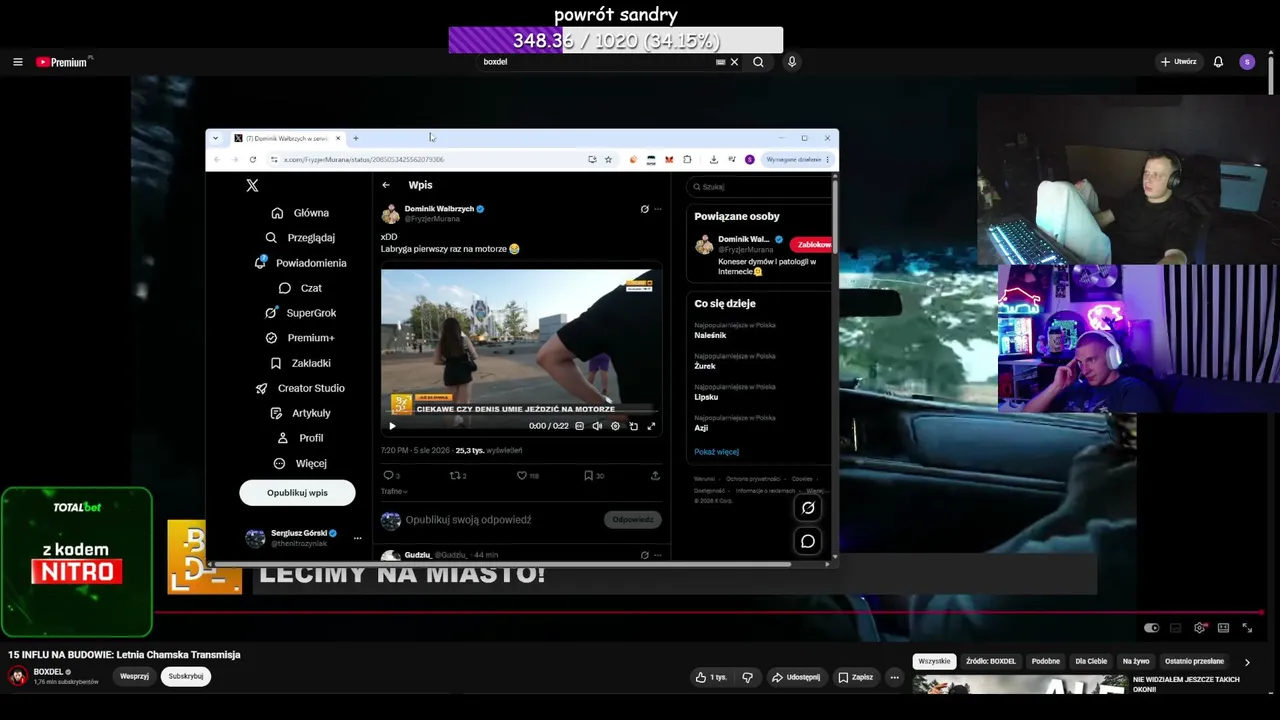Click the Utwórz create button
The width and height of the screenshot is (1280, 720).
1179,62
